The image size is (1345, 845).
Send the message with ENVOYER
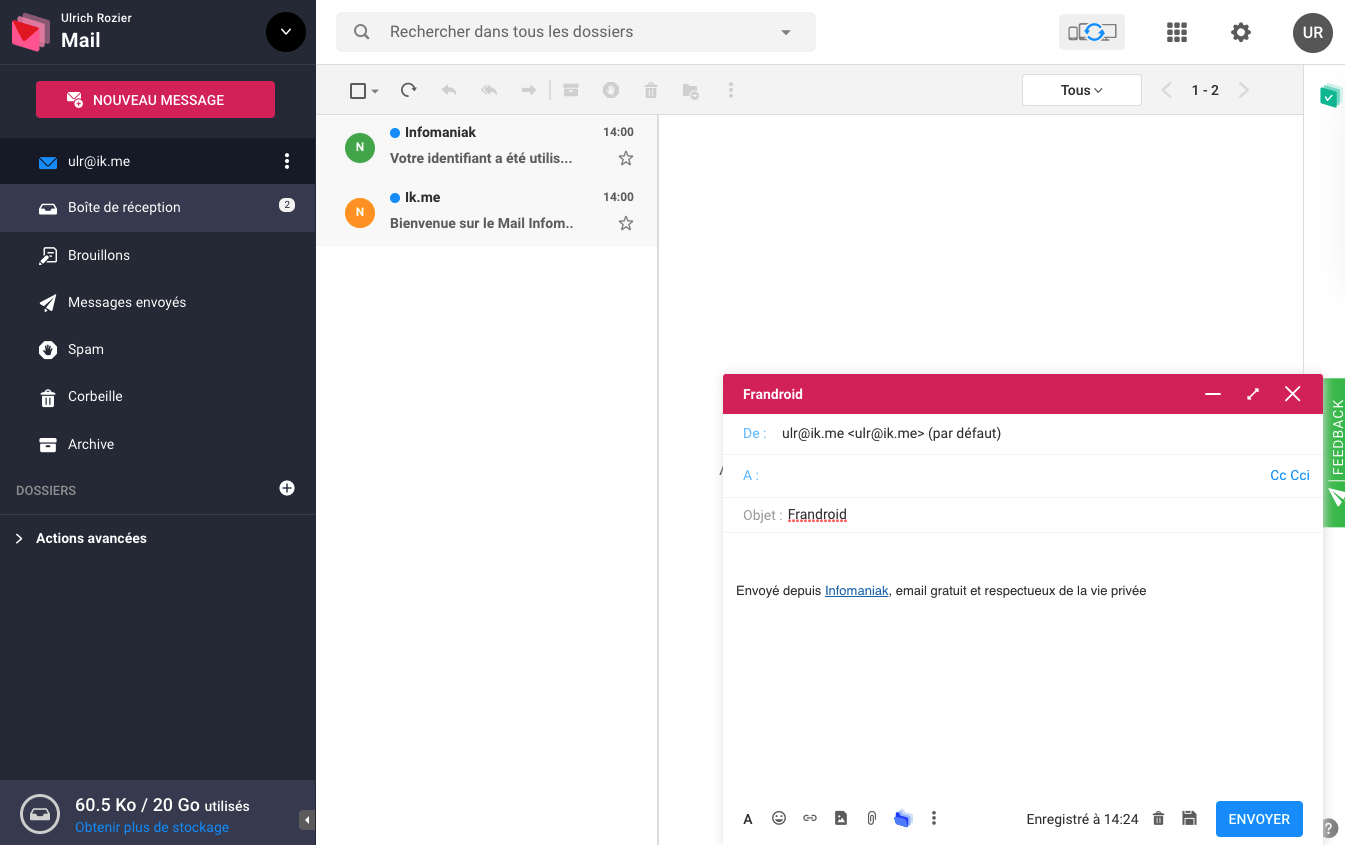coord(1259,819)
